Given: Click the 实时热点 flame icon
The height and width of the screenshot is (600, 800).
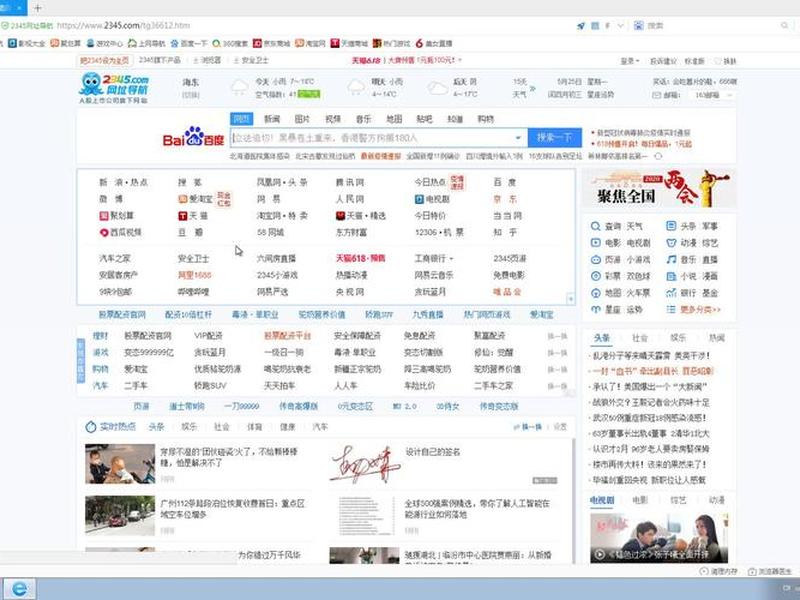Looking at the screenshot, I should click(91, 427).
